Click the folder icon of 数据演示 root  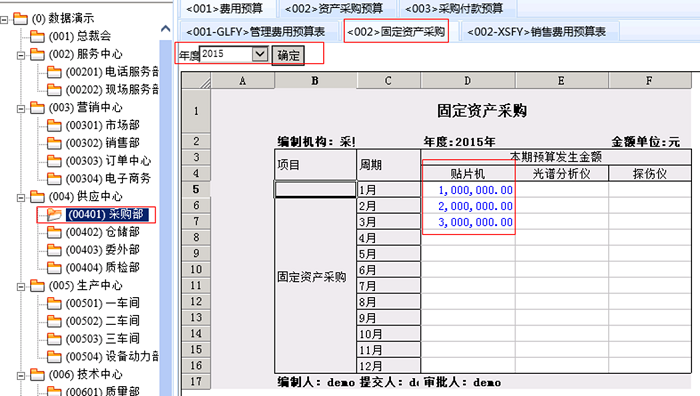[20, 18]
